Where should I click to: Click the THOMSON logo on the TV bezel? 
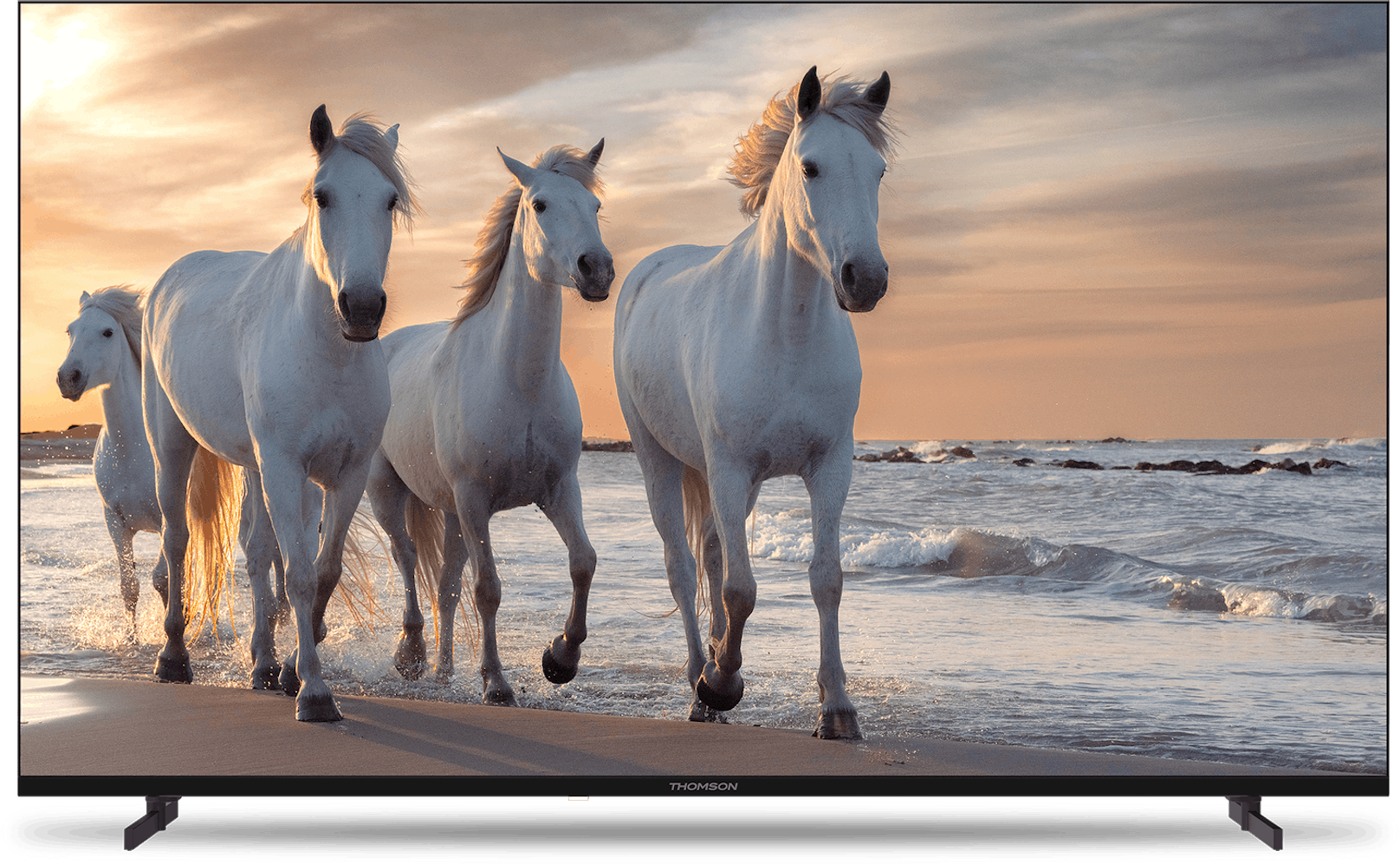[x=703, y=787]
